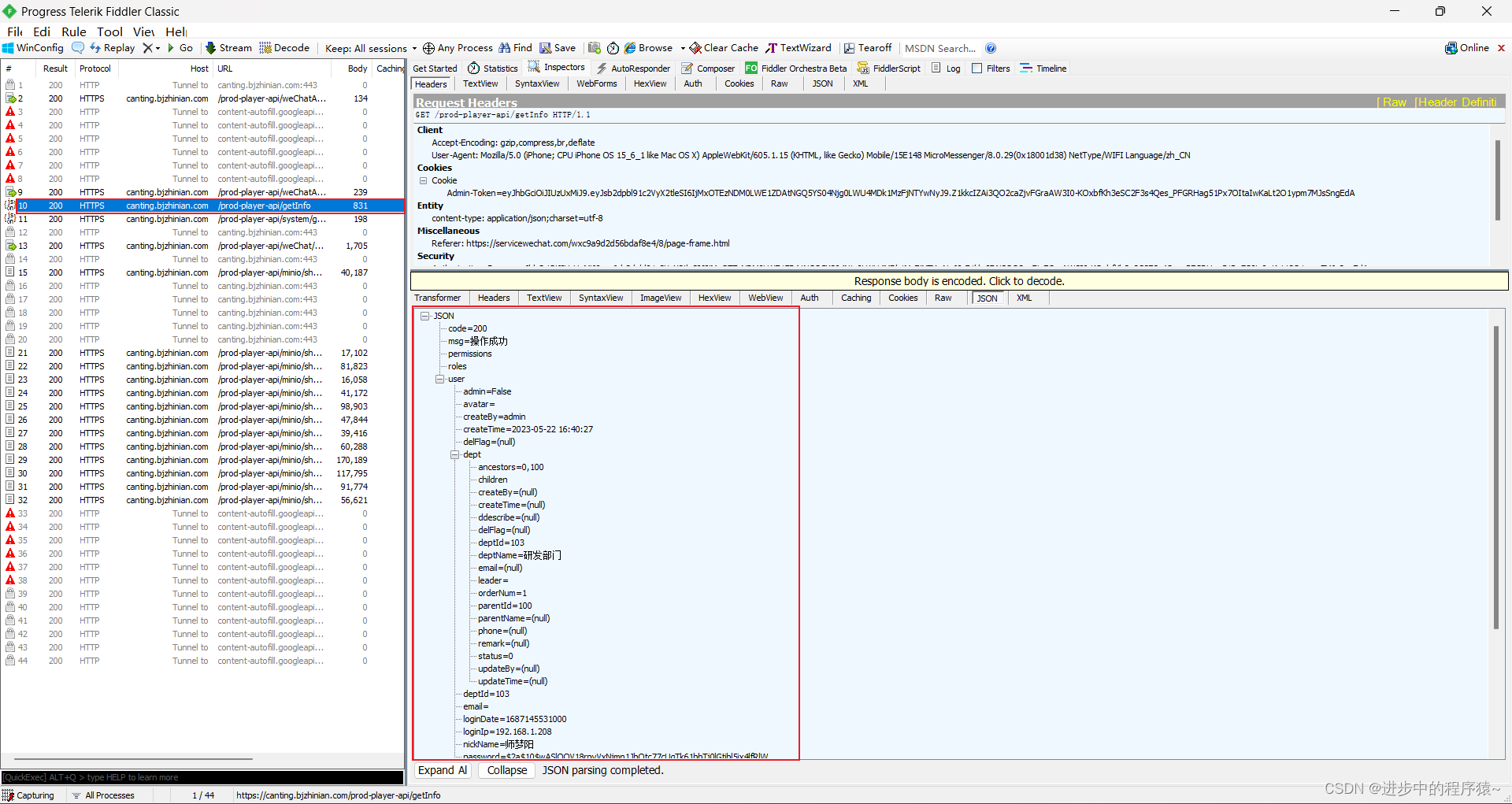Open the Rules menu
The width and height of the screenshot is (1512, 804).
[x=74, y=31]
